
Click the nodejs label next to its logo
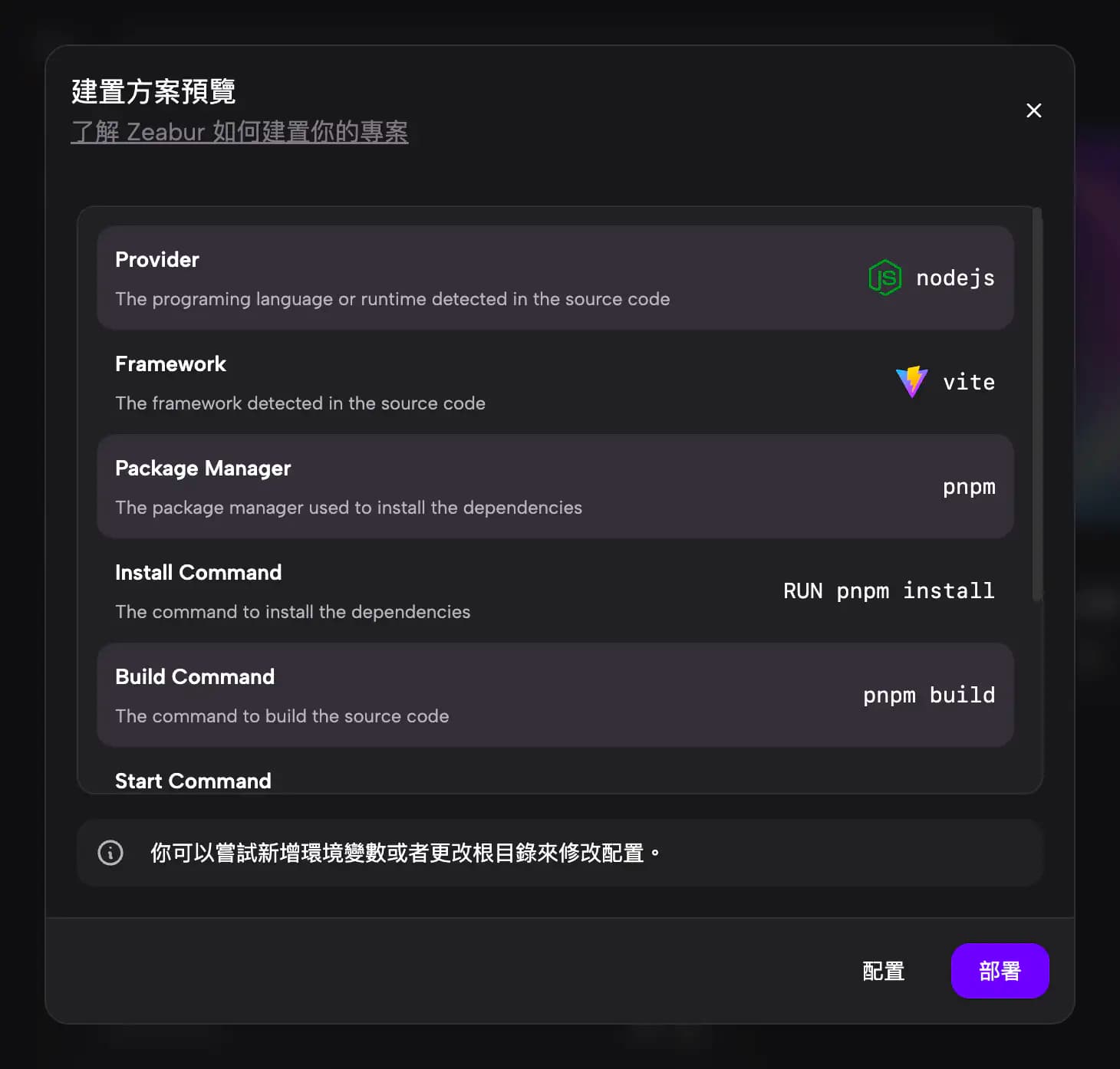click(955, 278)
